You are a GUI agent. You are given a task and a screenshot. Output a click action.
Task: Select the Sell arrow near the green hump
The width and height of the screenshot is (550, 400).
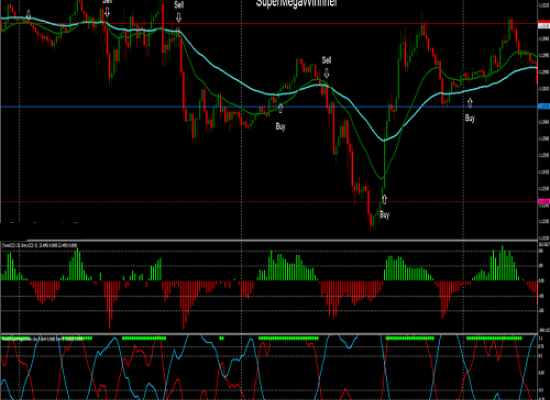pos(326,73)
